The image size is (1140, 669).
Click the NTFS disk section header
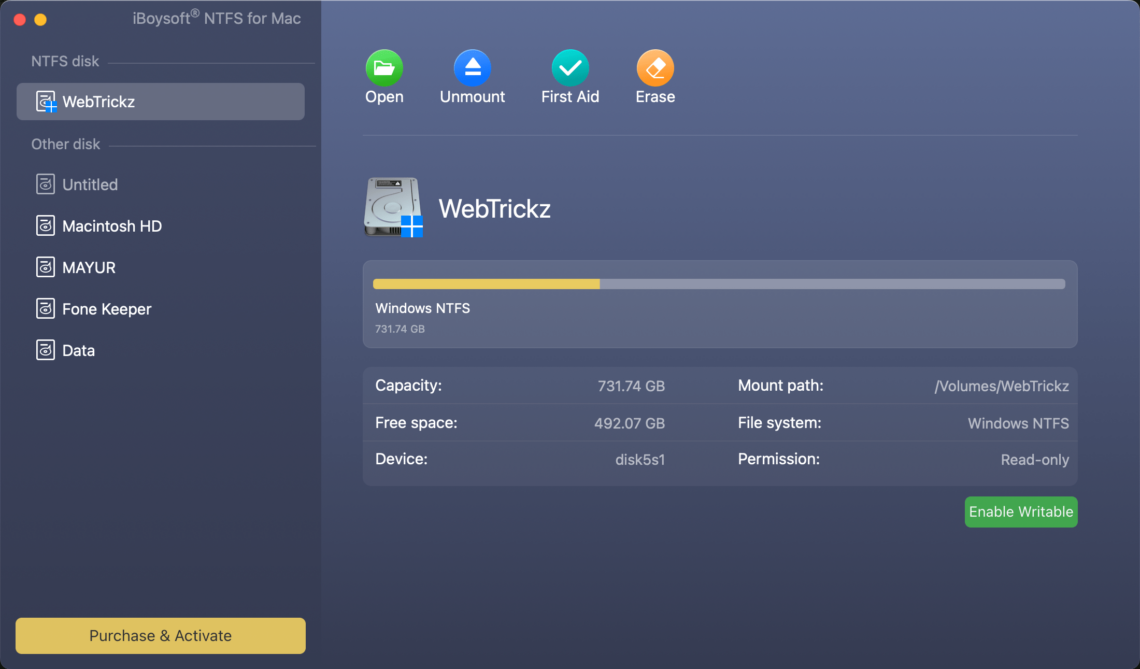(65, 62)
